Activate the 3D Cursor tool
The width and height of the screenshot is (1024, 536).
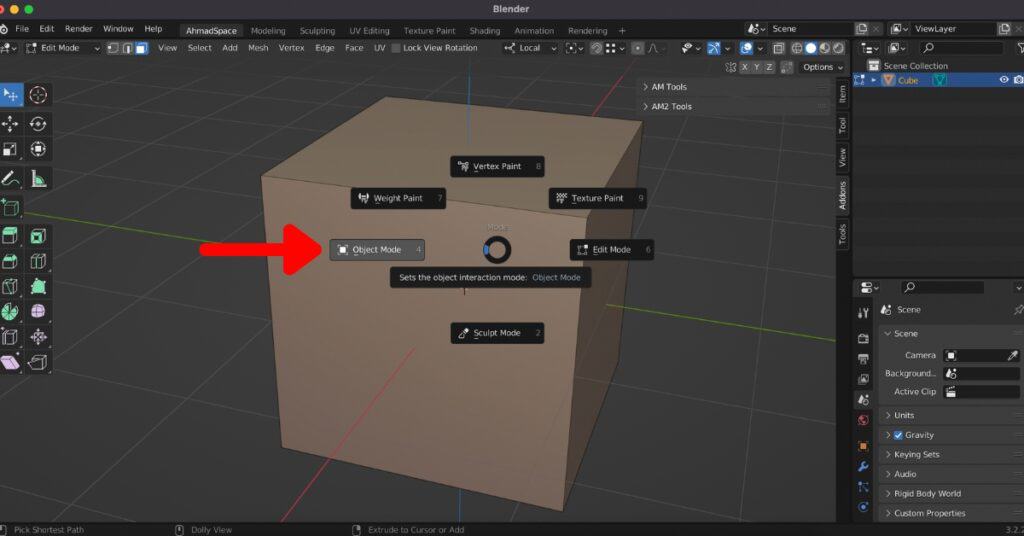tap(38, 95)
